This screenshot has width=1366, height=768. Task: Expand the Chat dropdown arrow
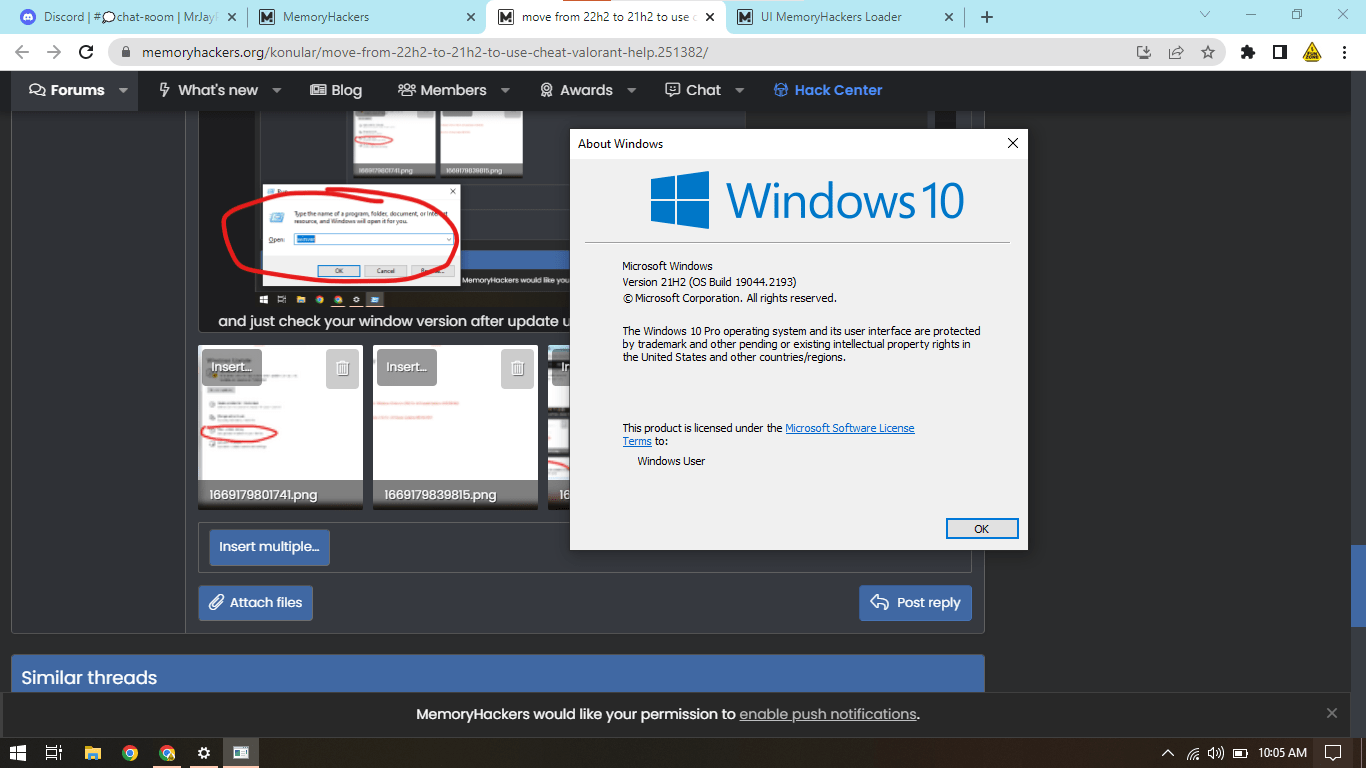point(740,90)
